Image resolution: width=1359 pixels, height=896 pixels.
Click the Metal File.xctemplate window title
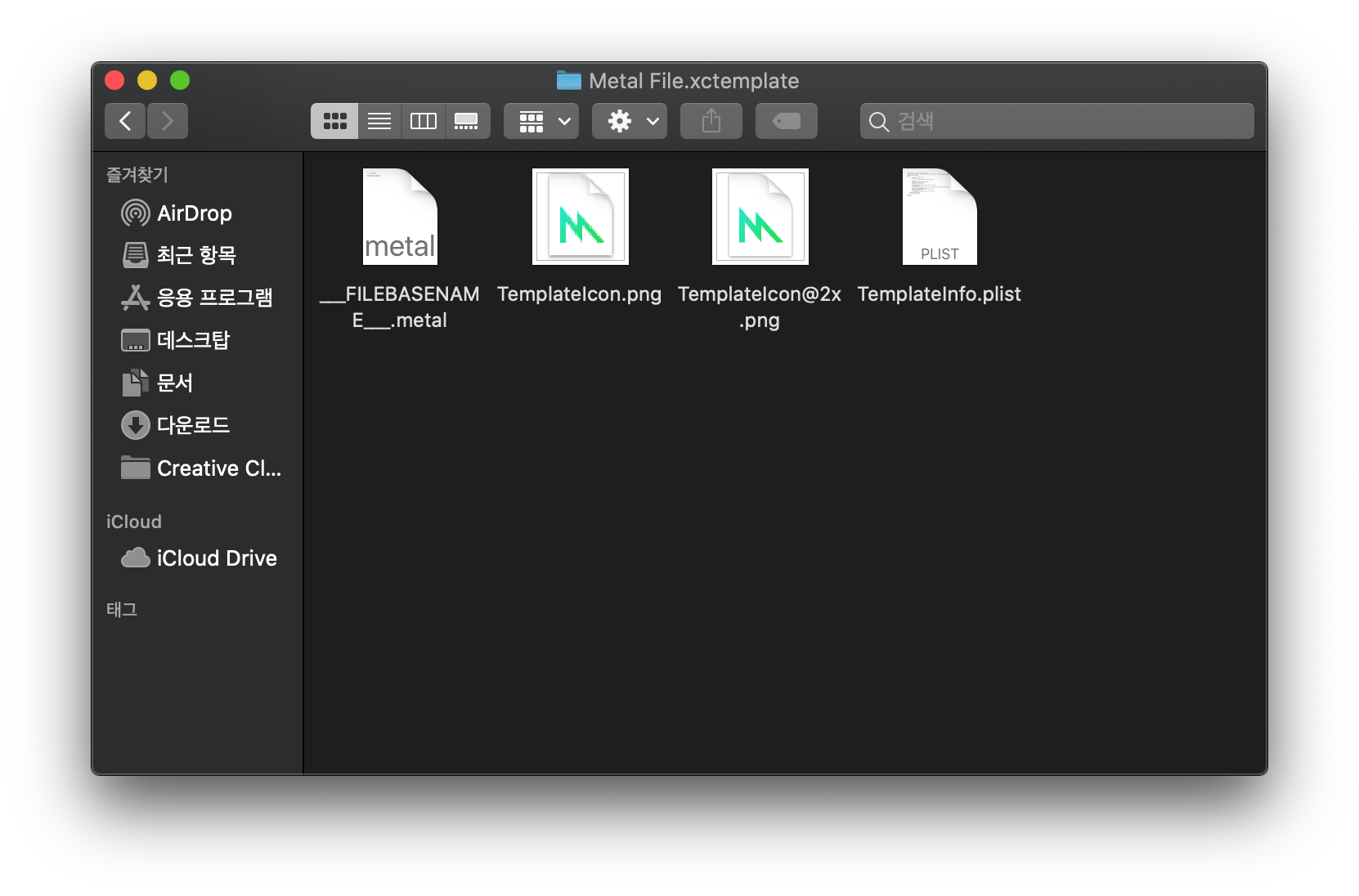pyautogui.click(x=694, y=81)
